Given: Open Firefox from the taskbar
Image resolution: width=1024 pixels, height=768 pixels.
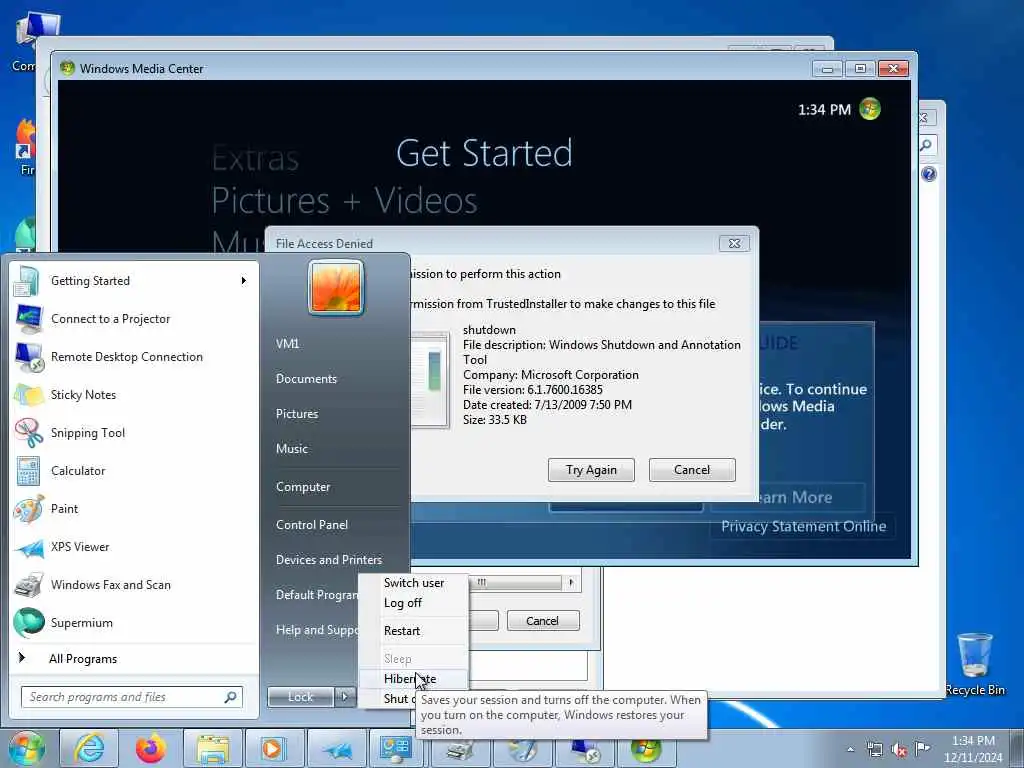Looking at the screenshot, I should [x=151, y=748].
